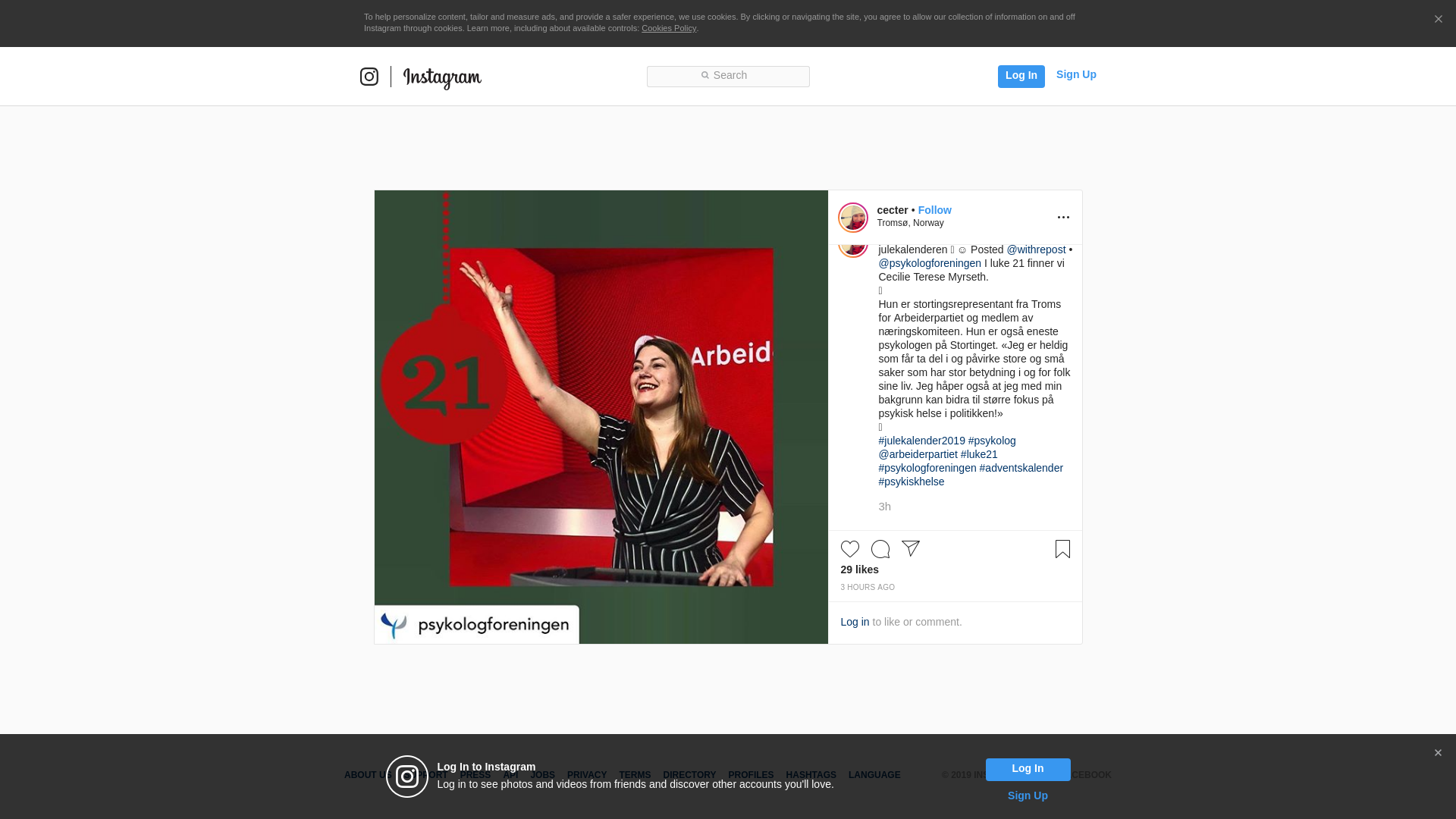
Task: Click the Instagram camera glyph logo
Action: (369, 77)
